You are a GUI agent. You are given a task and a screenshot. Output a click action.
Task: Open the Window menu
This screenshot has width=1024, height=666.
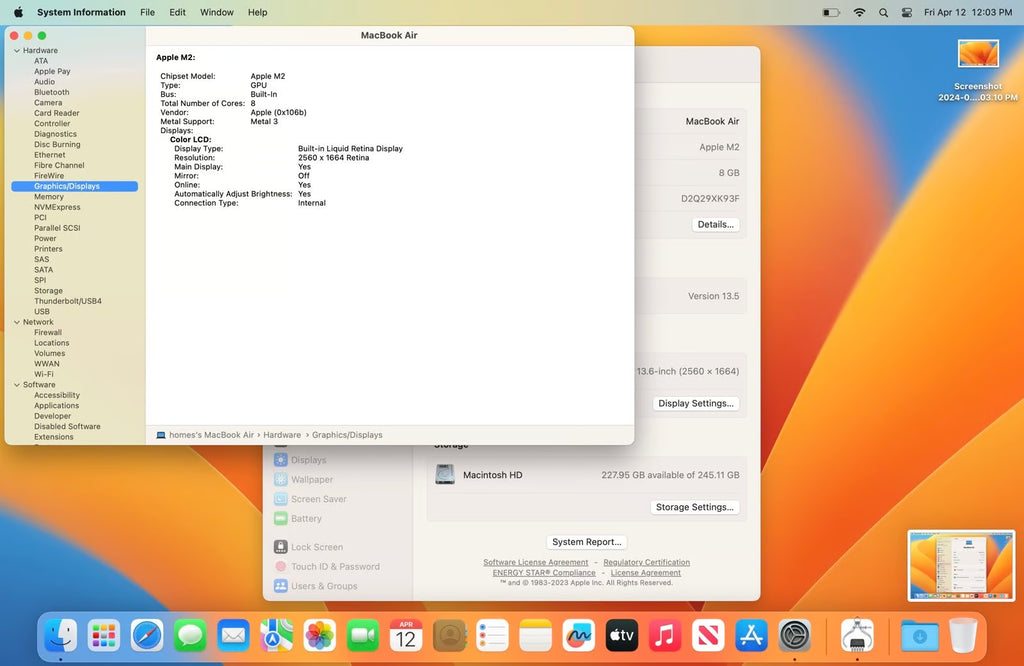[x=216, y=12]
